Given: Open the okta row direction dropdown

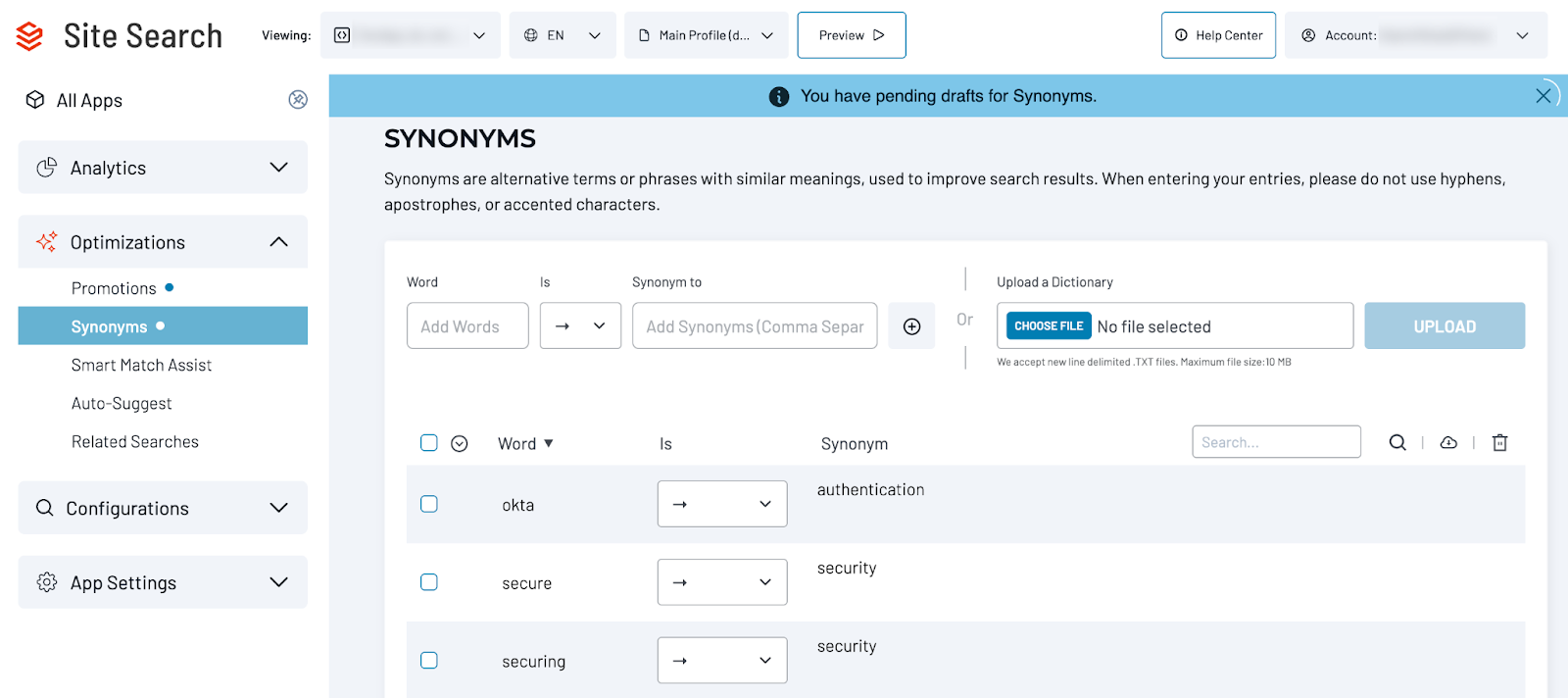Looking at the screenshot, I should (722, 504).
